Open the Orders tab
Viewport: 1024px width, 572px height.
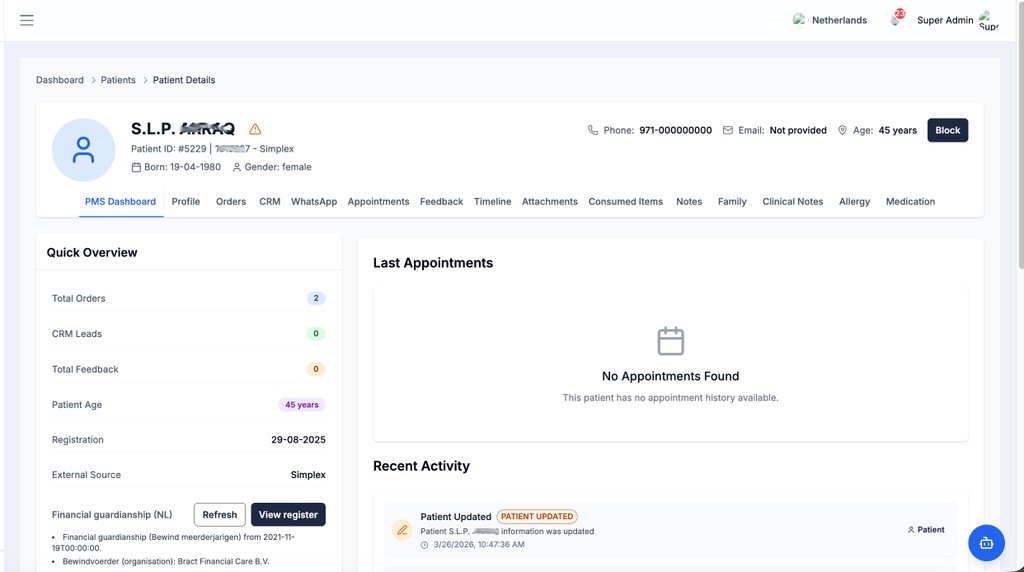pos(231,201)
